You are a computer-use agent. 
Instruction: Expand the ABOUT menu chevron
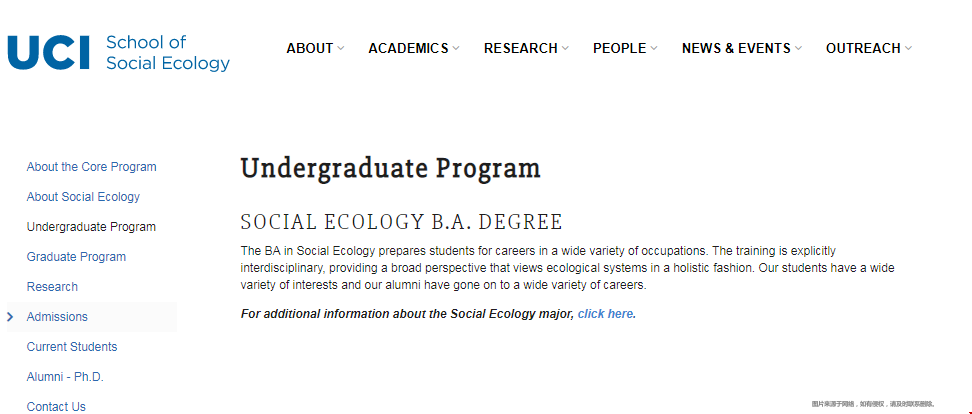[x=341, y=48]
